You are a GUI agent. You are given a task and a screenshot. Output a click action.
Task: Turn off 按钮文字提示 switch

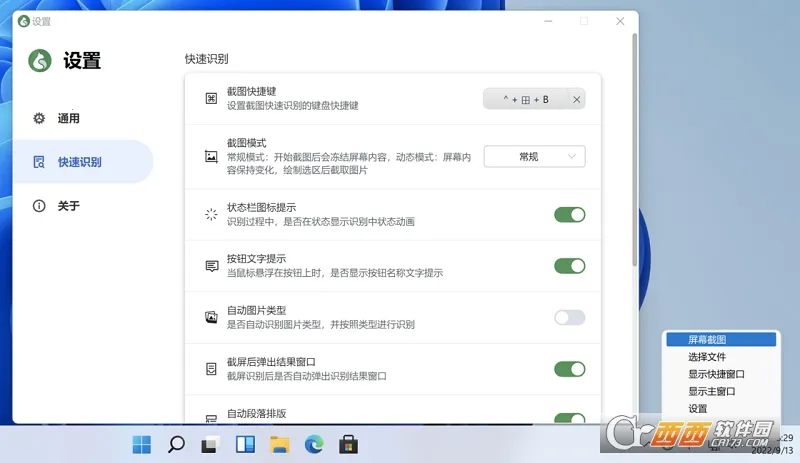tap(569, 266)
